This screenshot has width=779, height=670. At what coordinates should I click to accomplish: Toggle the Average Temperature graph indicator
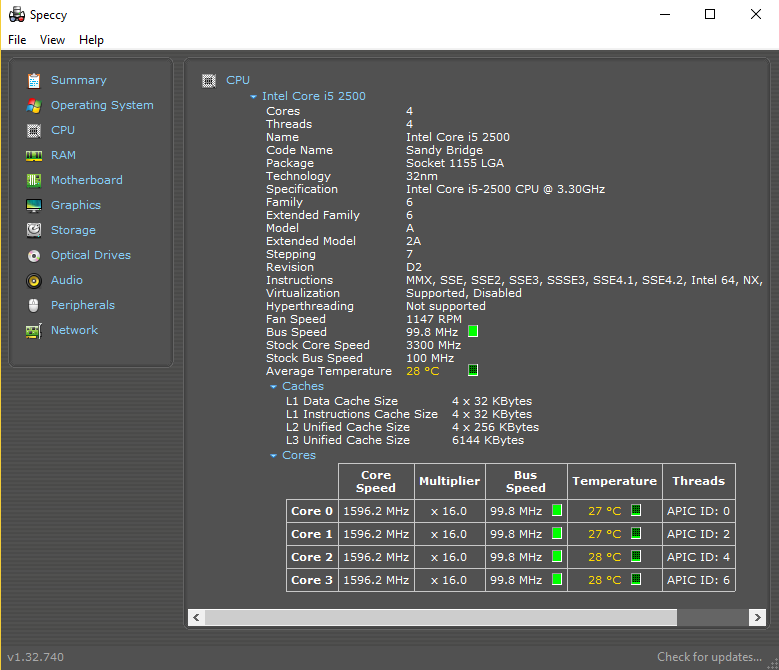click(473, 370)
